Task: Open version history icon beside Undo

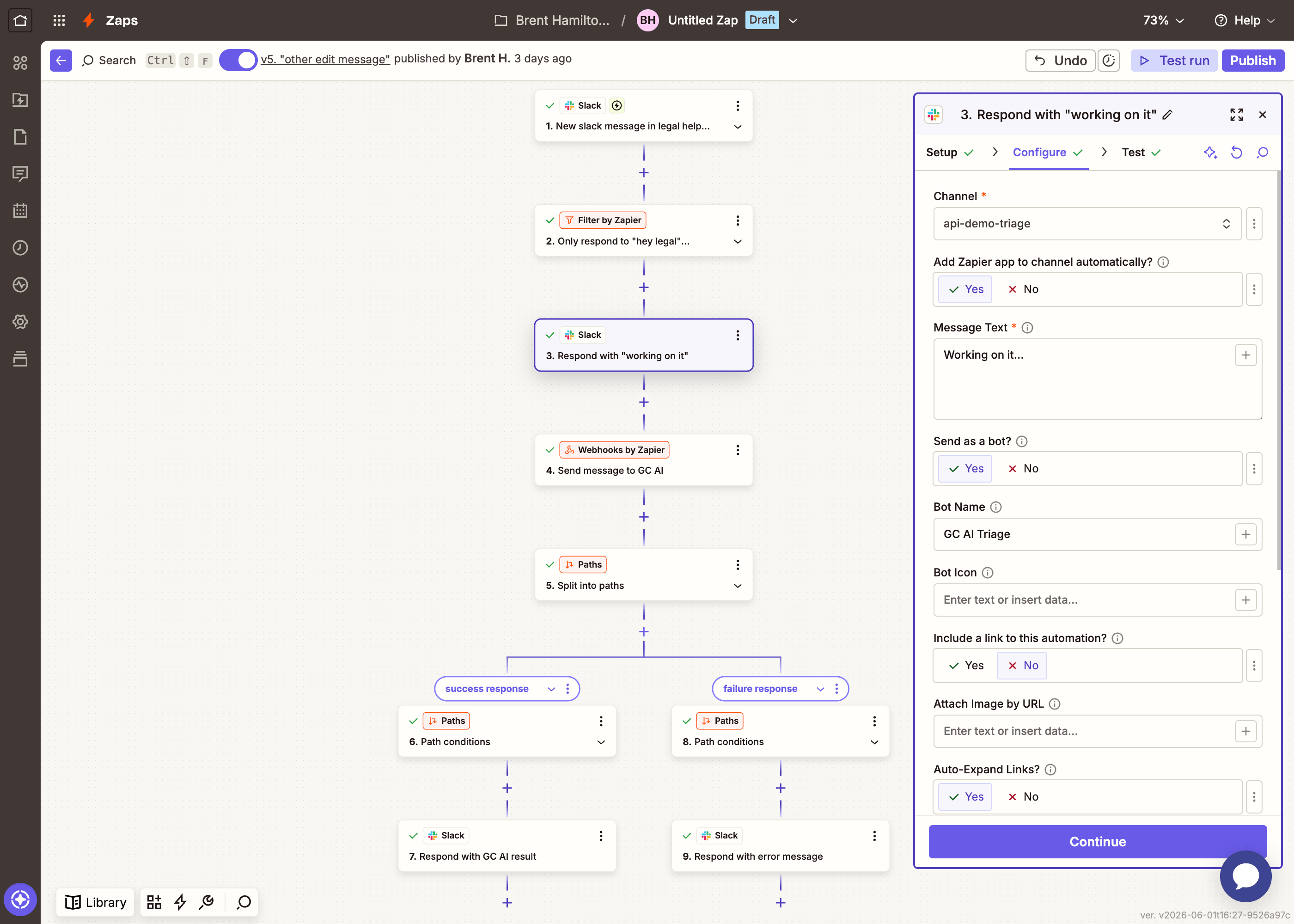Action: tap(1109, 60)
